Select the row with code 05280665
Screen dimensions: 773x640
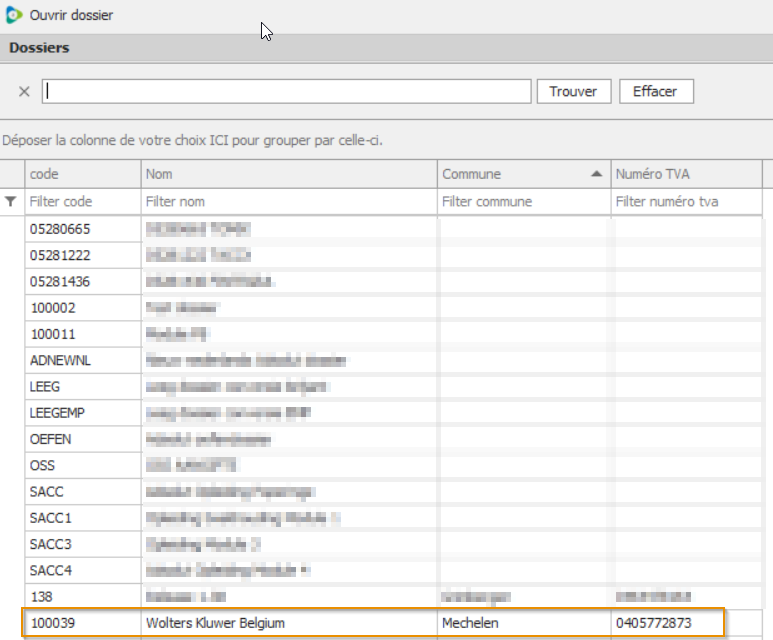[x=393, y=229]
